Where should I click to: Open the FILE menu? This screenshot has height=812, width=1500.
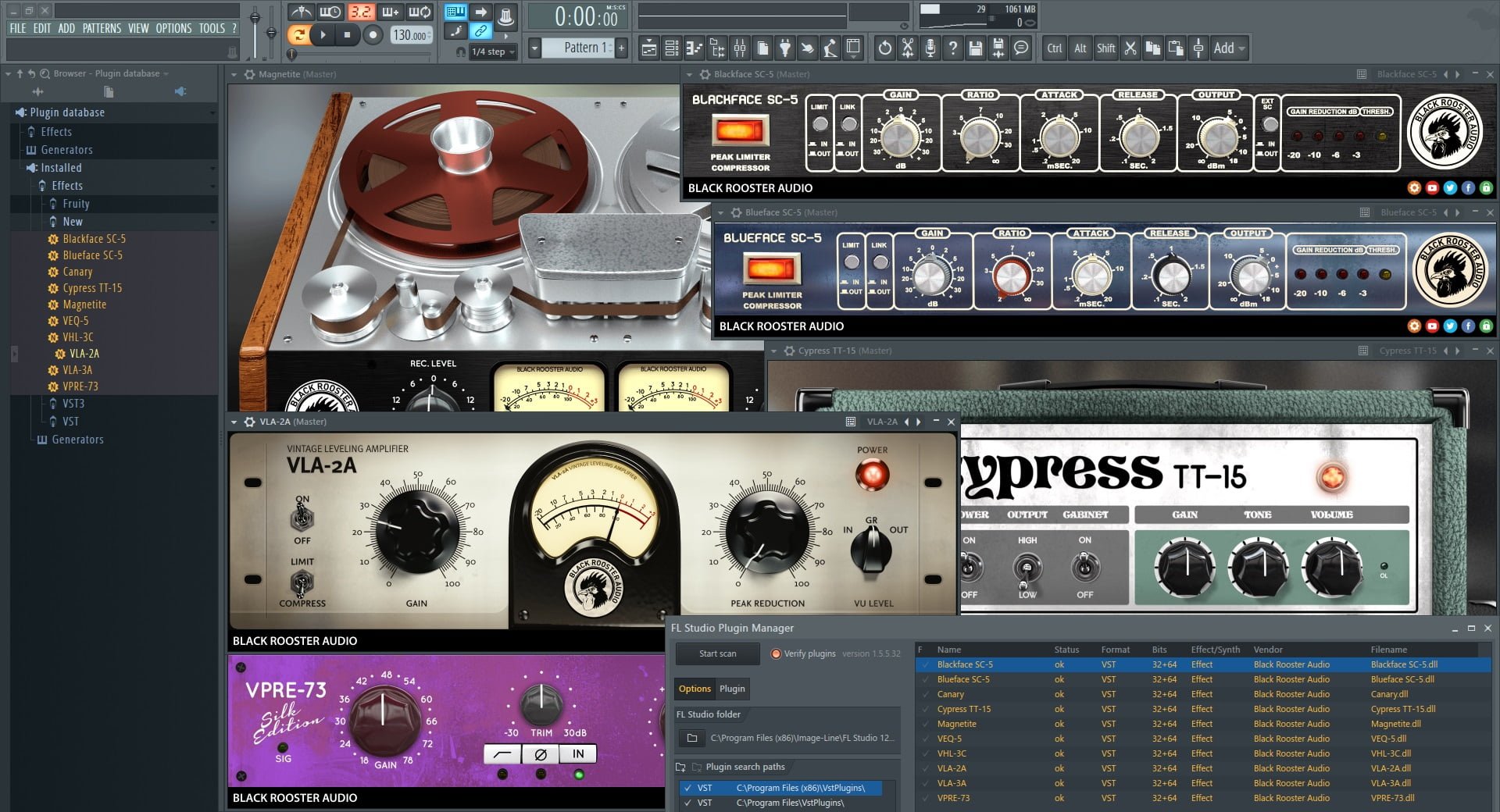coord(17,28)
